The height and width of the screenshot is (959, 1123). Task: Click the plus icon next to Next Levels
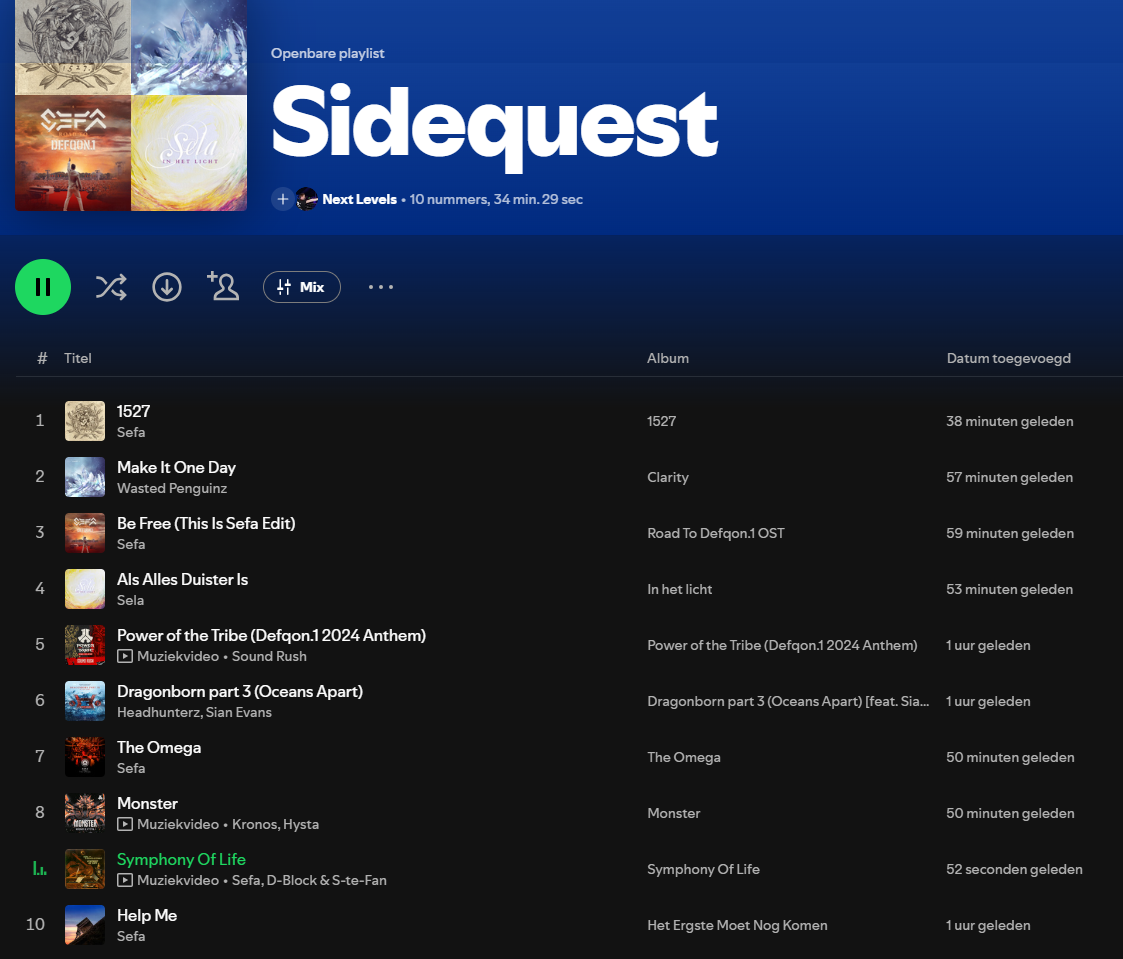(x=283, y=199)
